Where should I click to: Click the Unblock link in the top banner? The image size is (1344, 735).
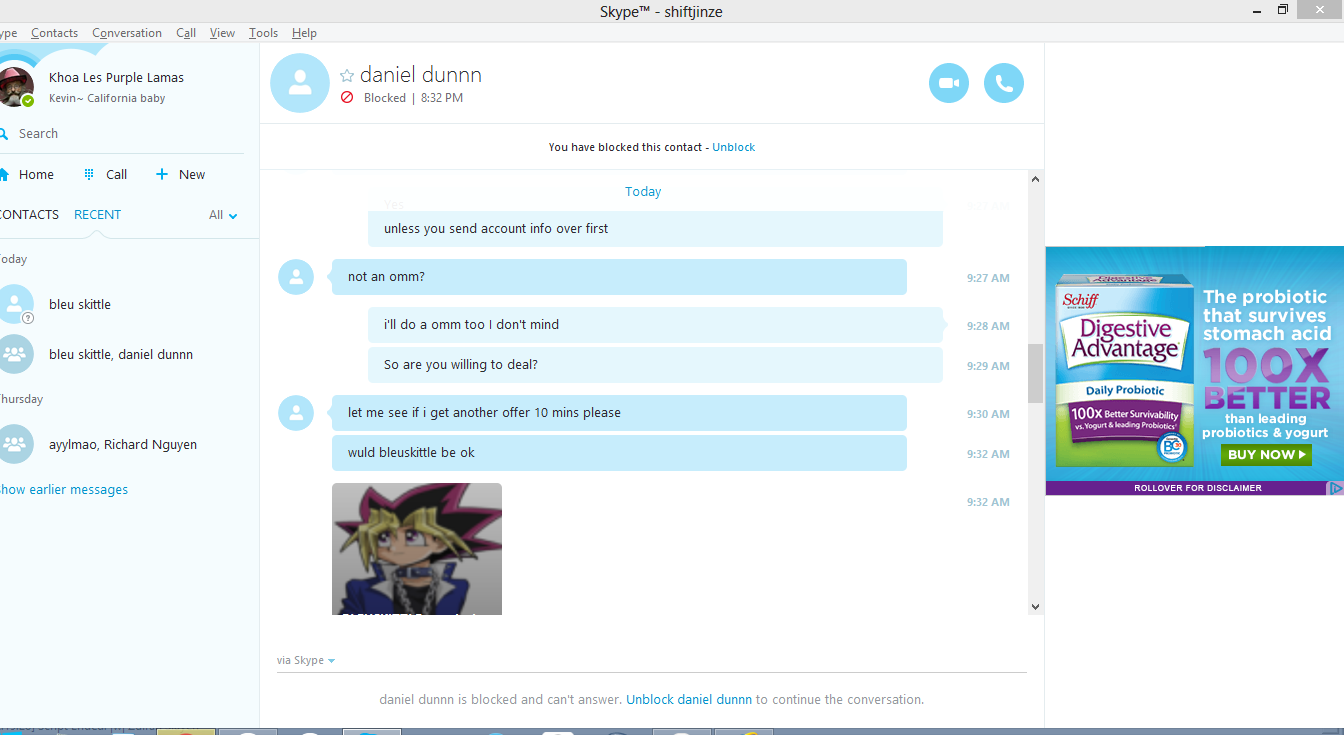[733, 147]
